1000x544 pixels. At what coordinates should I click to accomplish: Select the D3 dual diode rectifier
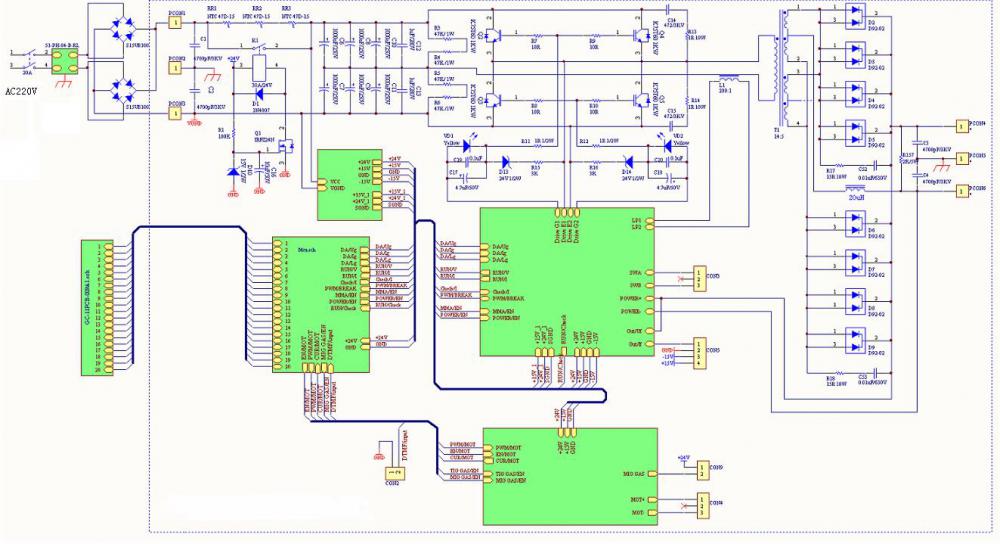(854, 55)
